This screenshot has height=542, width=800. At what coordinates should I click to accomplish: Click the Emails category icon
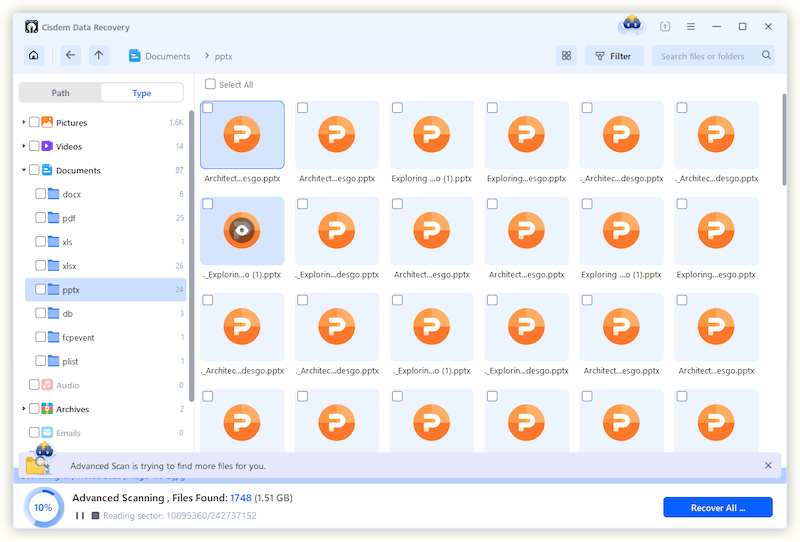tap(47, 433)
